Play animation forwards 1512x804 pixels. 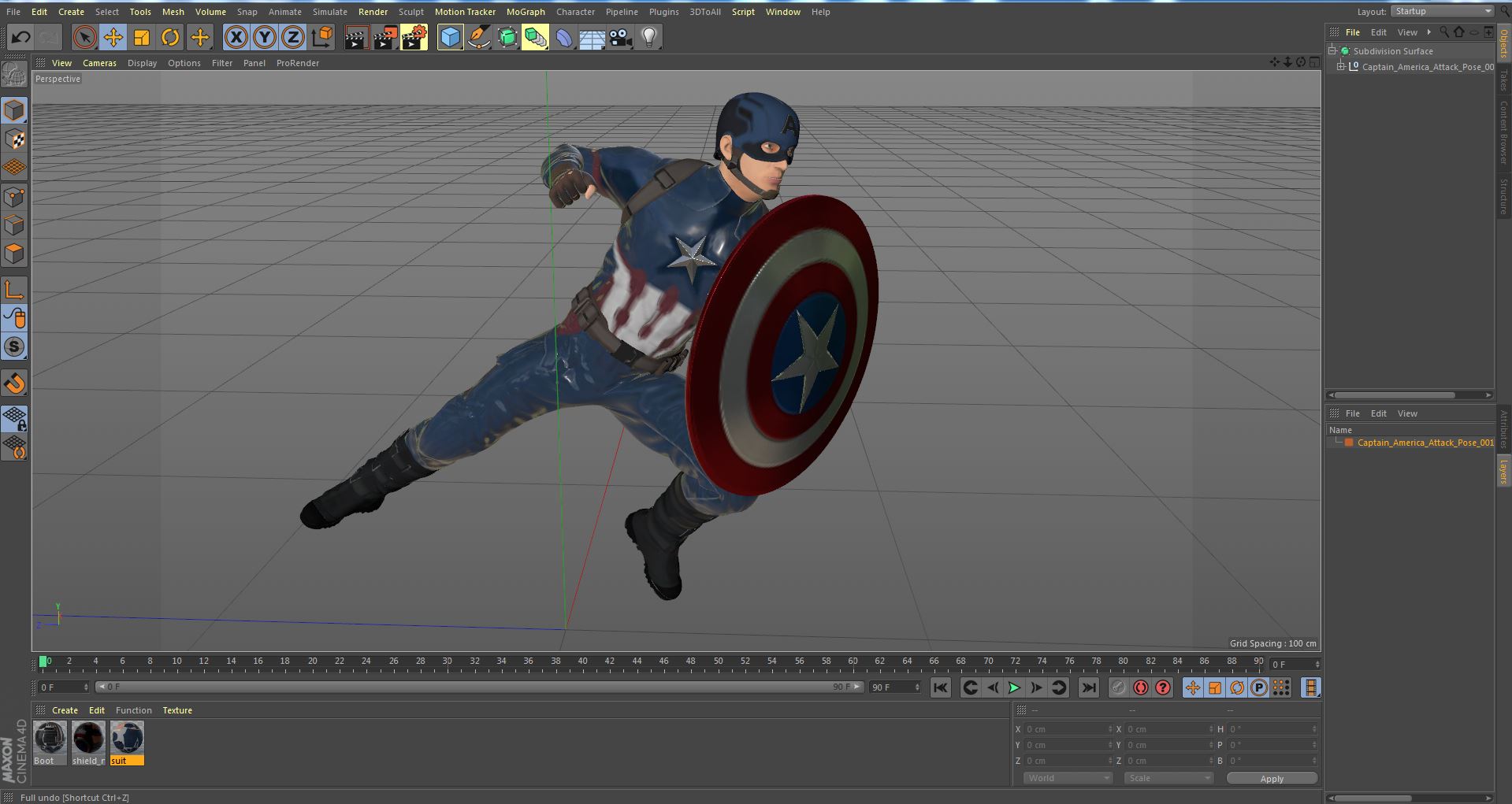click(1014, 687)
